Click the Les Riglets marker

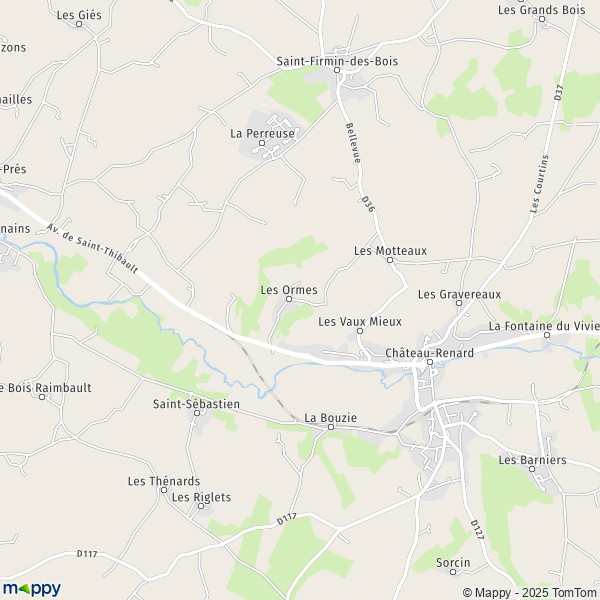coord(201,506)
